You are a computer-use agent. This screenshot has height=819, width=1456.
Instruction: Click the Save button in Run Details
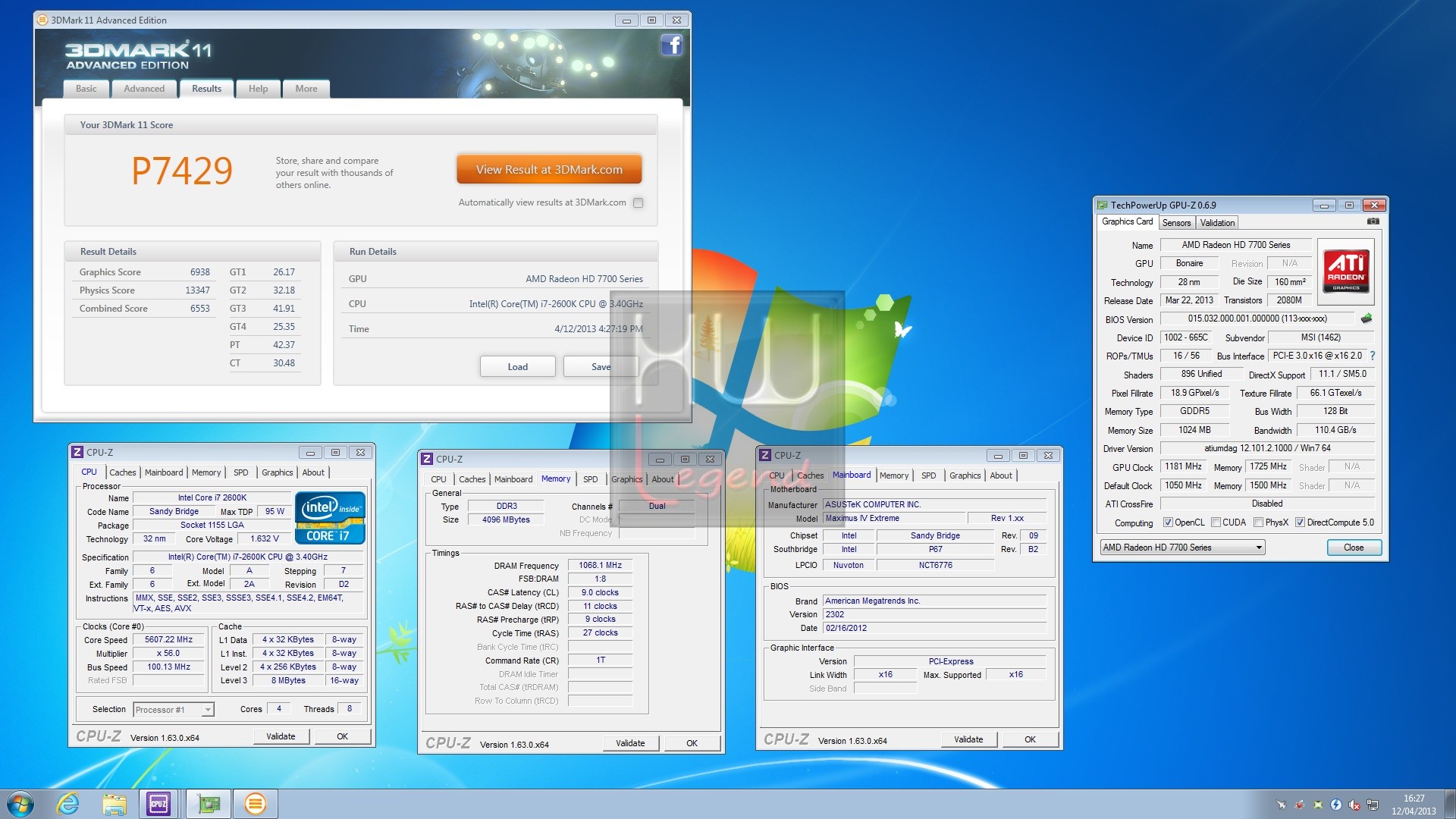click(601, 367)
